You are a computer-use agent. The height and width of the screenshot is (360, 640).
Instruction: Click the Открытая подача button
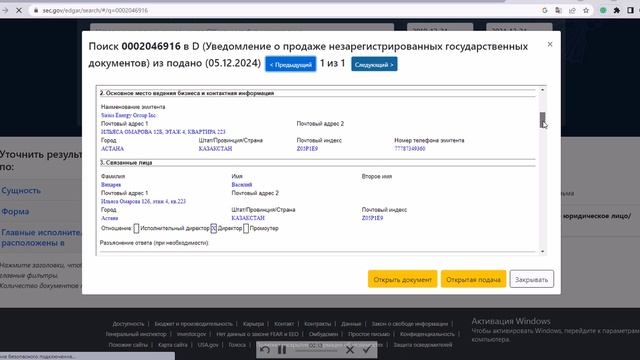point(473,279)
